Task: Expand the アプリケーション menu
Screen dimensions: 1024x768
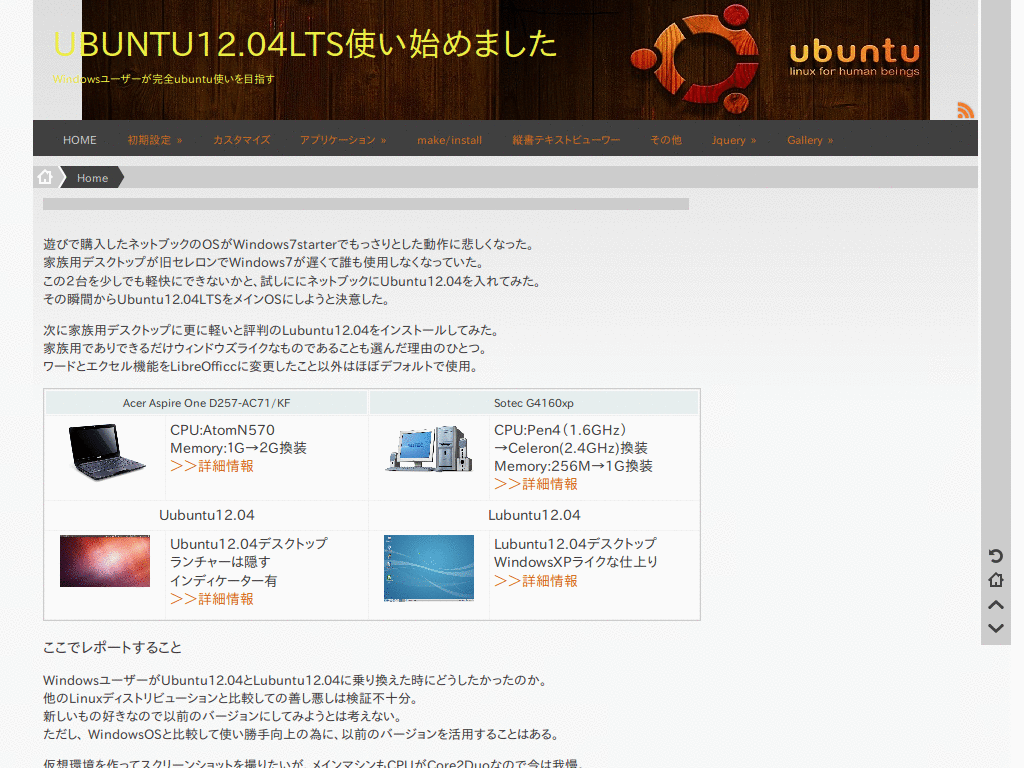Action: point(343,140)
